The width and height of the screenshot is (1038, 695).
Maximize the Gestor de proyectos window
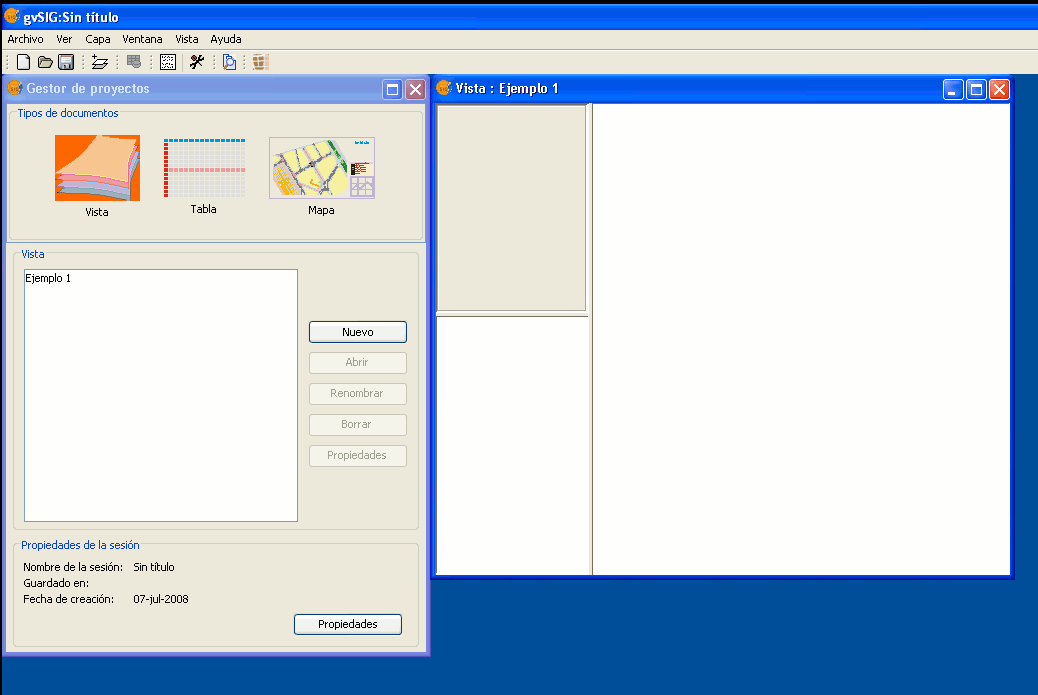(392, 89)
